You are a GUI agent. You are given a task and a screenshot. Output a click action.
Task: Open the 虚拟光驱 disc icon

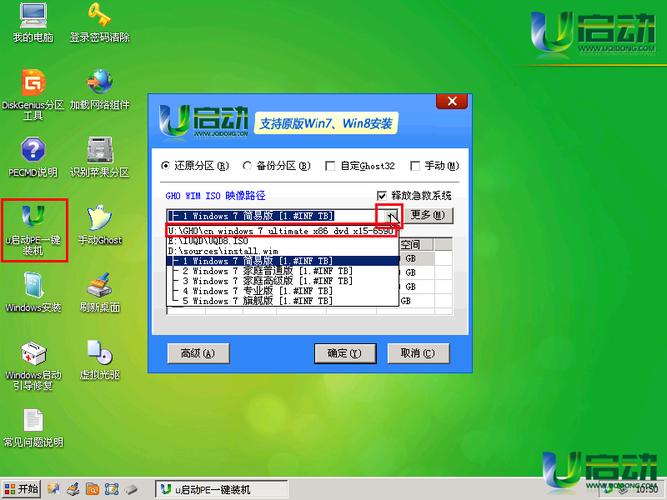[100, 360]
